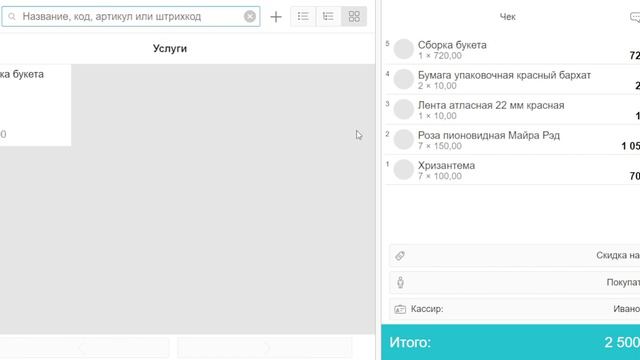Click the Хризантема item image circle
The height and width of the screenshot is (360, 640).
pos(404,169)
